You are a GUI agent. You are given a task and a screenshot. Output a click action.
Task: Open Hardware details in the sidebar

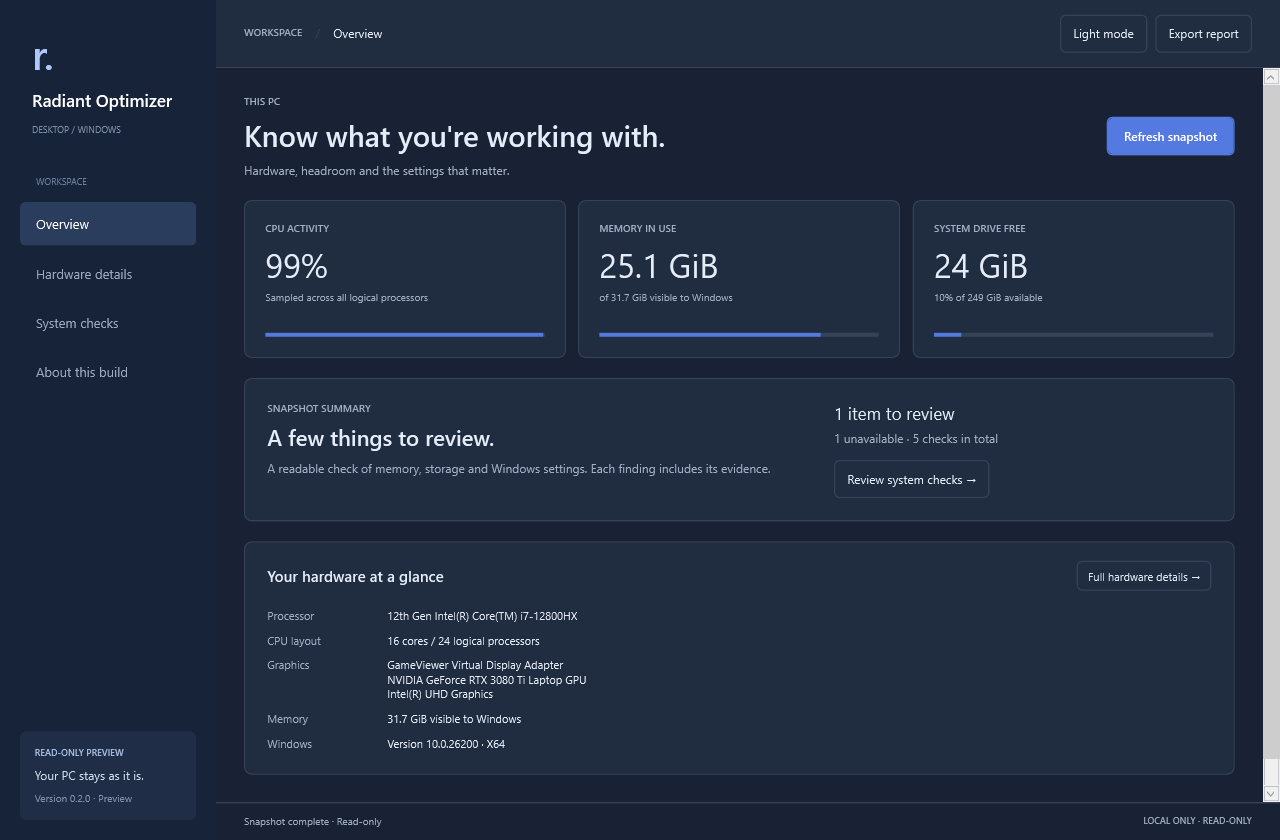[108, 274]
